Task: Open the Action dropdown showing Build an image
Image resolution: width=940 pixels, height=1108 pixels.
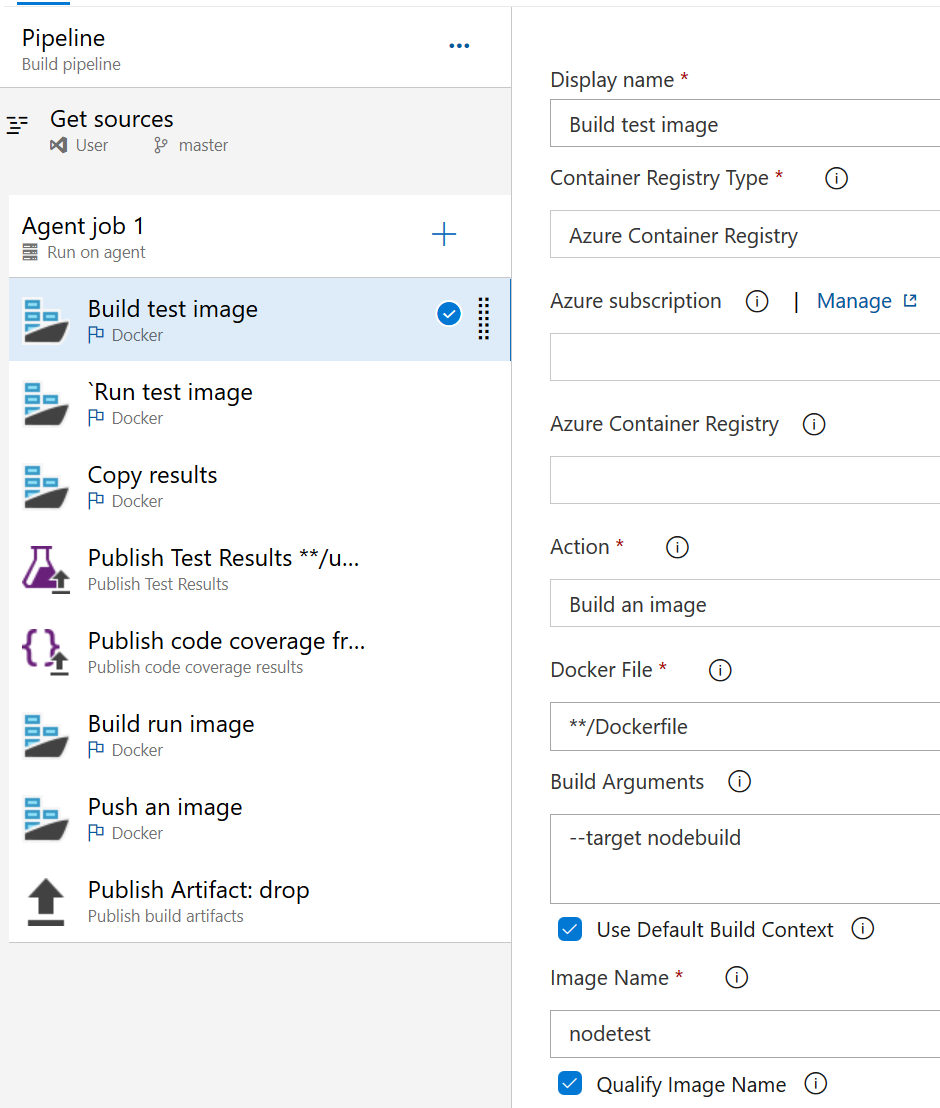Action: click(x=745, y=603)
